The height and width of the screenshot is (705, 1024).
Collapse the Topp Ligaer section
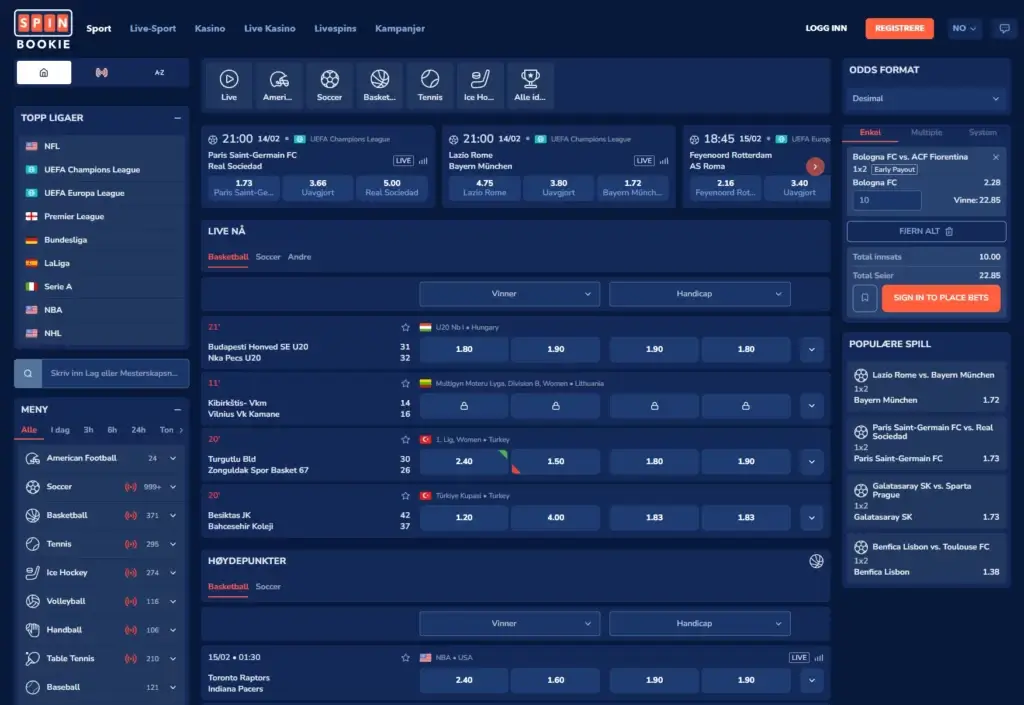point(177,118)
